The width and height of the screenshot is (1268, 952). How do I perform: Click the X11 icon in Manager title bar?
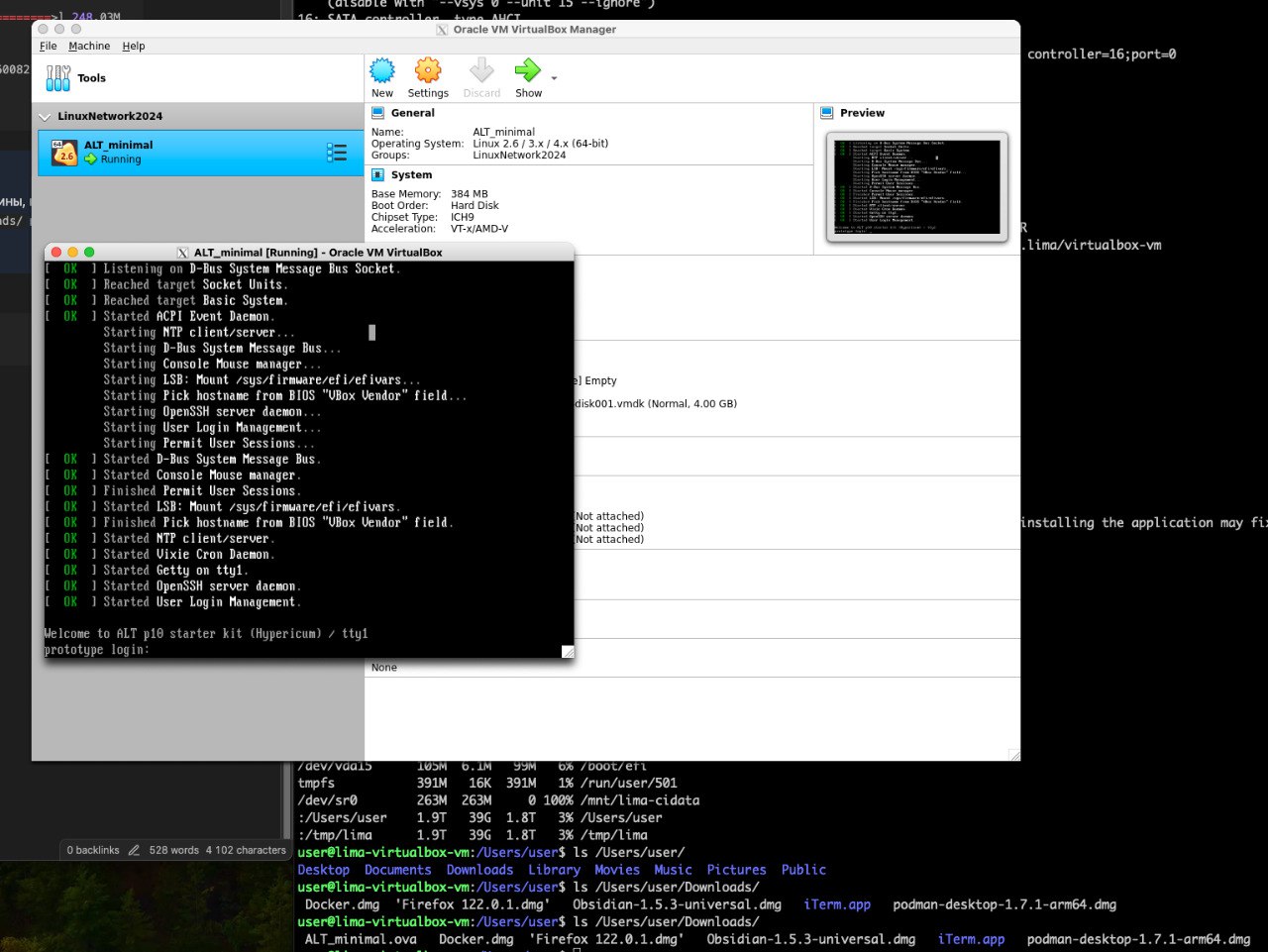click(x=443, y=30)
